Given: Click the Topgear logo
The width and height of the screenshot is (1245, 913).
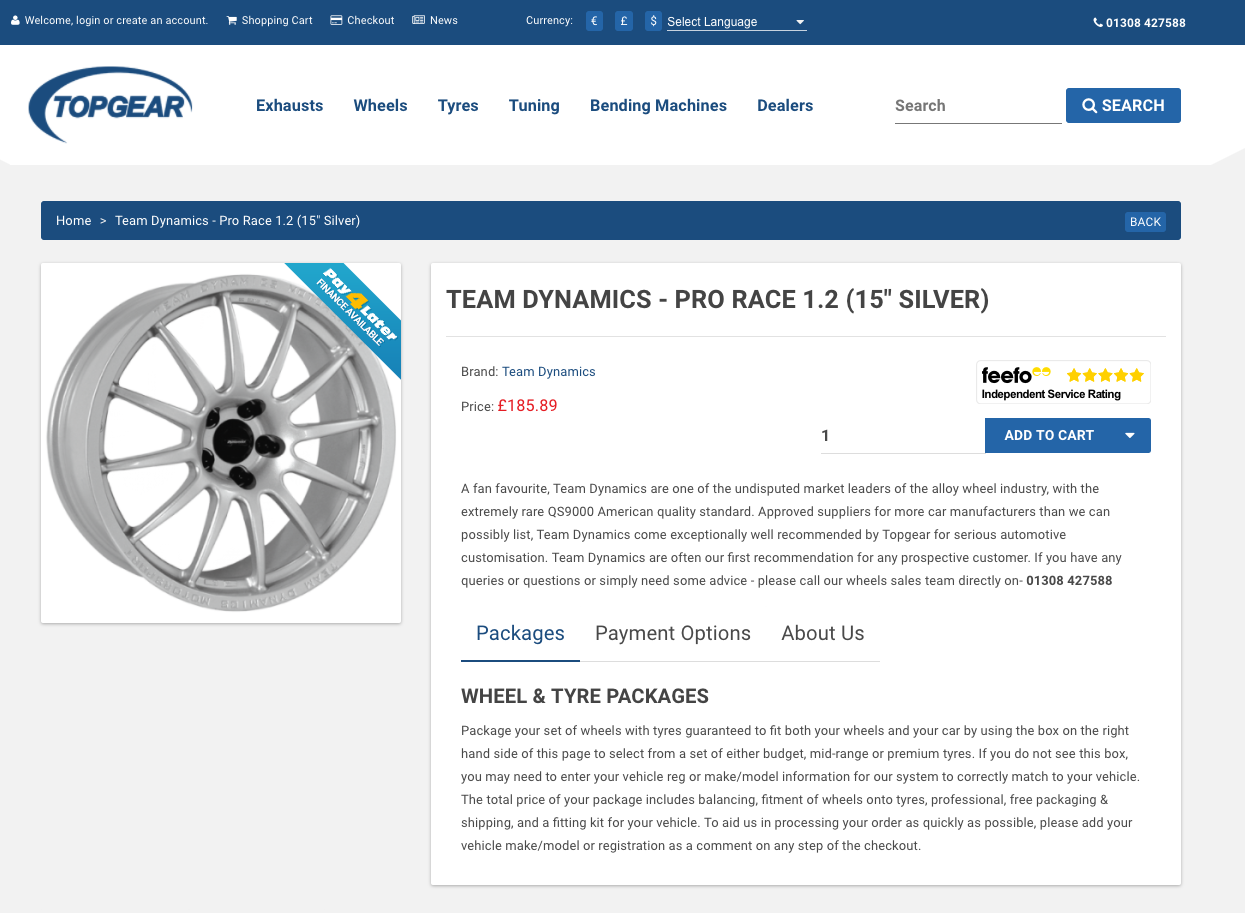Looking at the screenshot, I should [110, 105].
